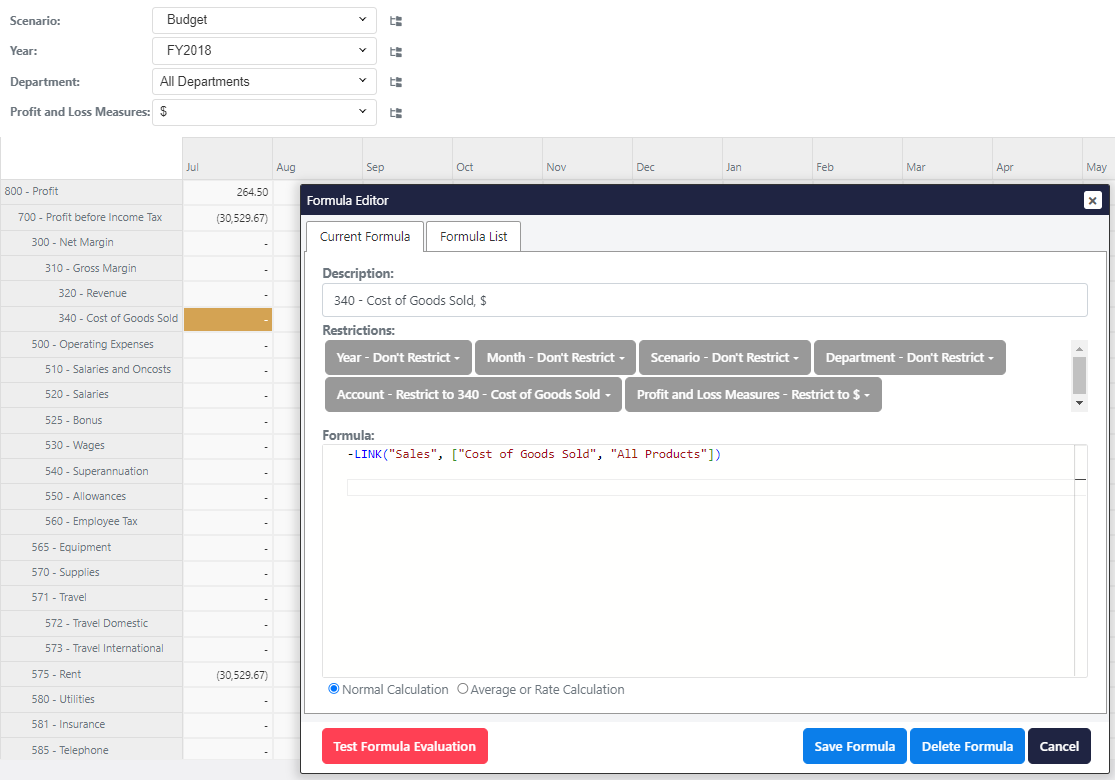Open the Year FY2018 dropdown
The image size is (1115, 780).
click(x=264, y=51)
